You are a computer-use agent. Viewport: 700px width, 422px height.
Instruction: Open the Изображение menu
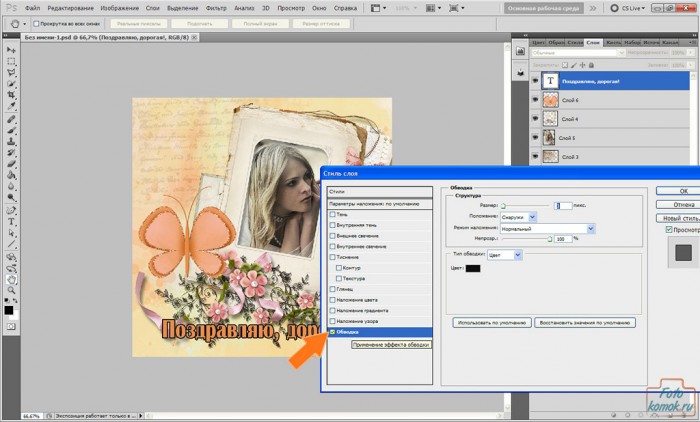(120, 8)
